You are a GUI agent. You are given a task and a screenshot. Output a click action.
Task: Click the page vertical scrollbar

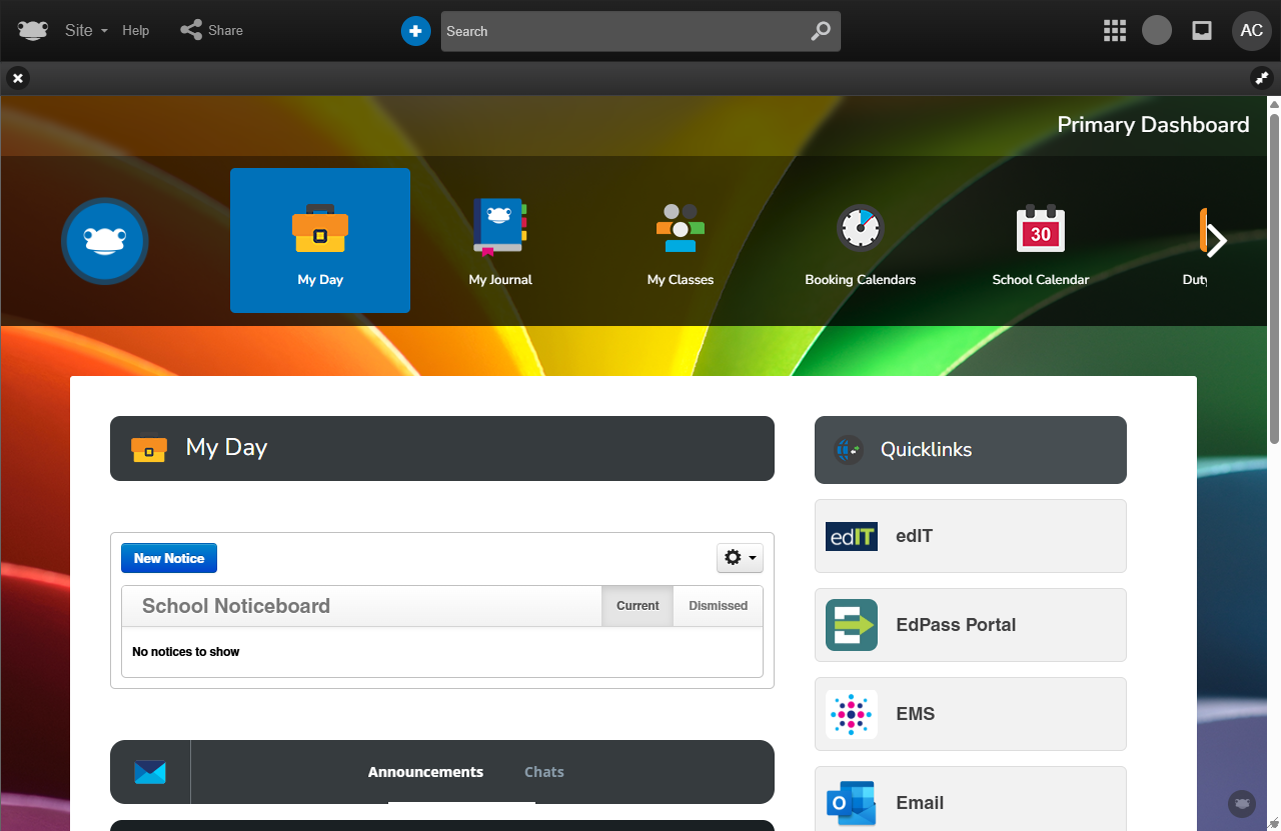click(x=1274, y=270)
